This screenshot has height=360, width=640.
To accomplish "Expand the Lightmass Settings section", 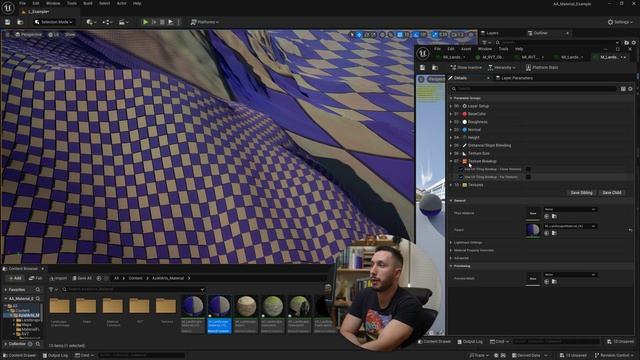I will (x=451, y=242).
